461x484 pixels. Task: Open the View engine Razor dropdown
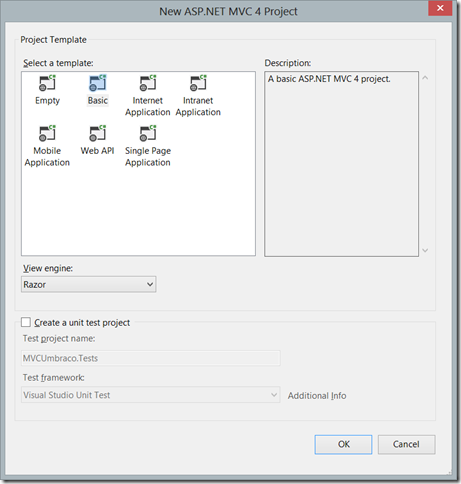point(89,284)
